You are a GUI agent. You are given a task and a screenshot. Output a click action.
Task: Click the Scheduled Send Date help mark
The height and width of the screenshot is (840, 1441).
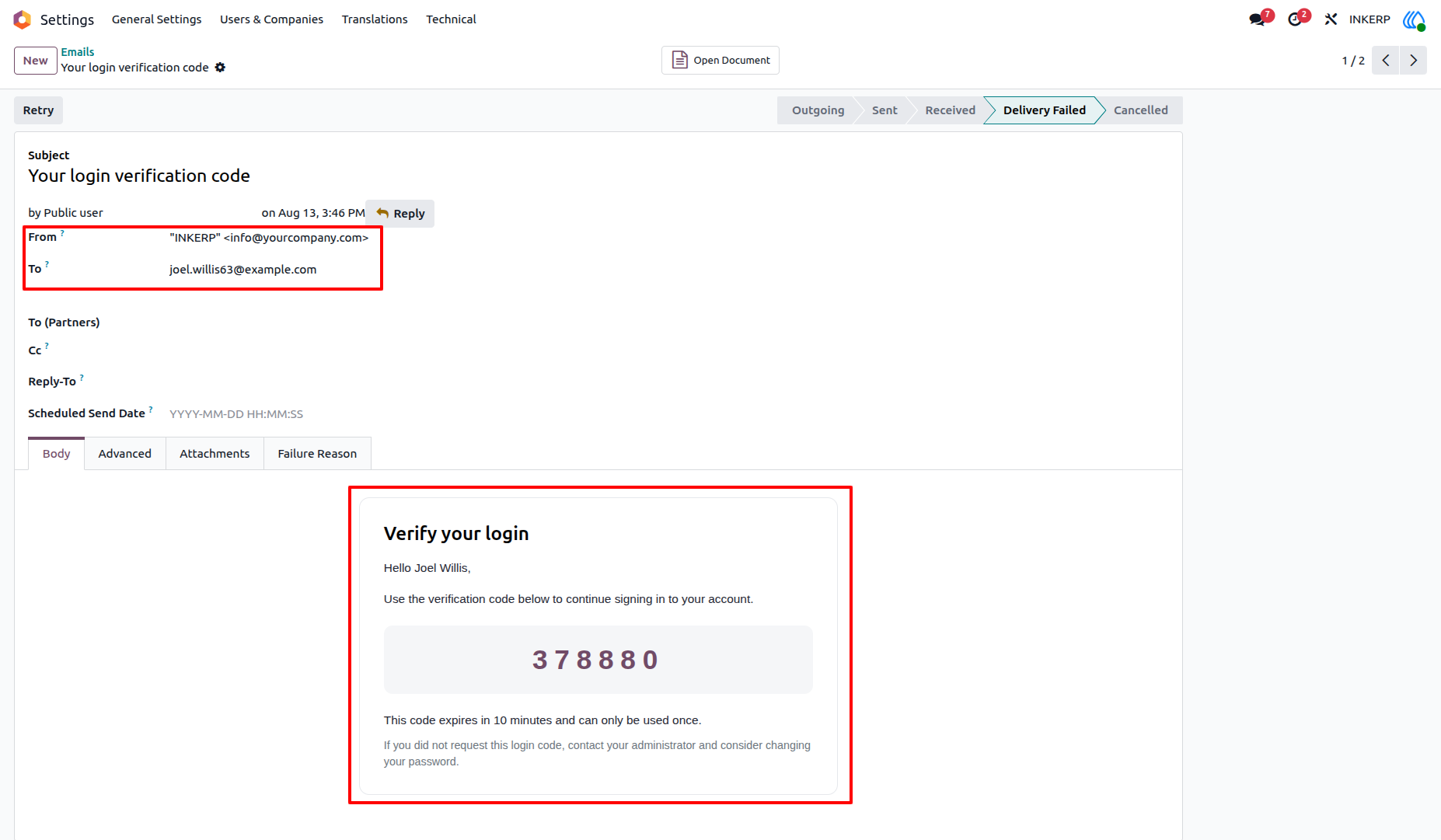(151, 410)
